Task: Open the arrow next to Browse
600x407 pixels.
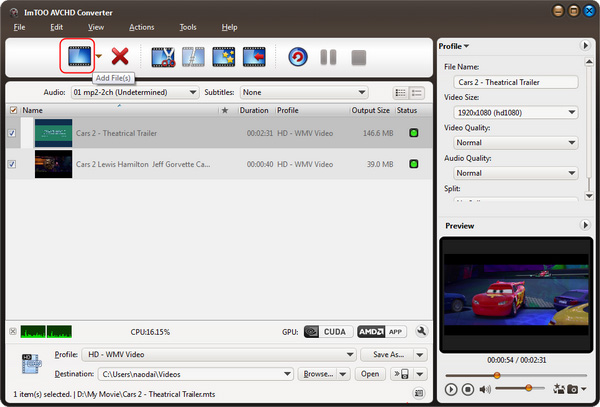Action: tap(343, 374)
